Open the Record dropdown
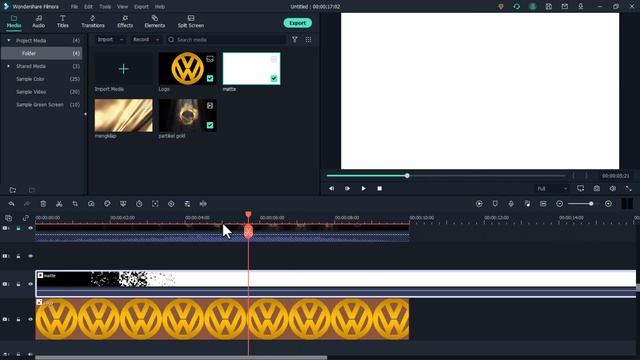640x360 pixels. pyautogui.click(x=146, y=40)
